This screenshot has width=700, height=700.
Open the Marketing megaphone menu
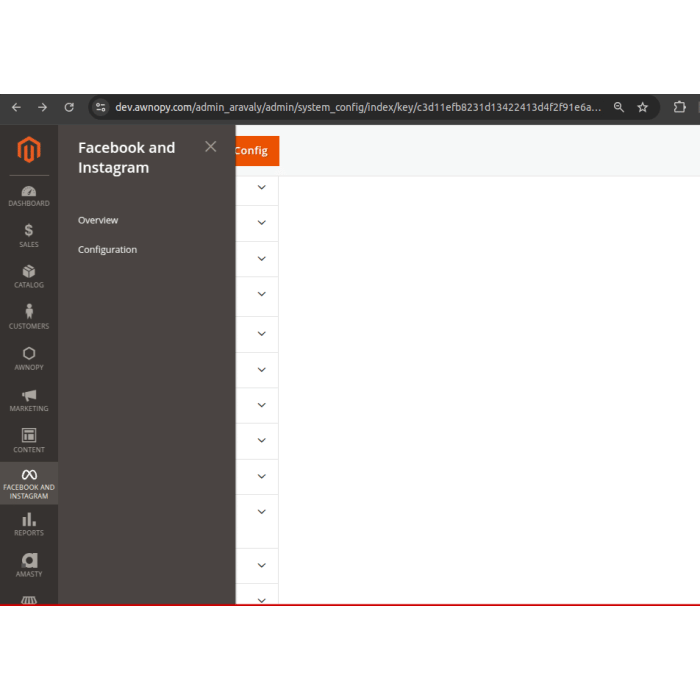click(29, 400)
